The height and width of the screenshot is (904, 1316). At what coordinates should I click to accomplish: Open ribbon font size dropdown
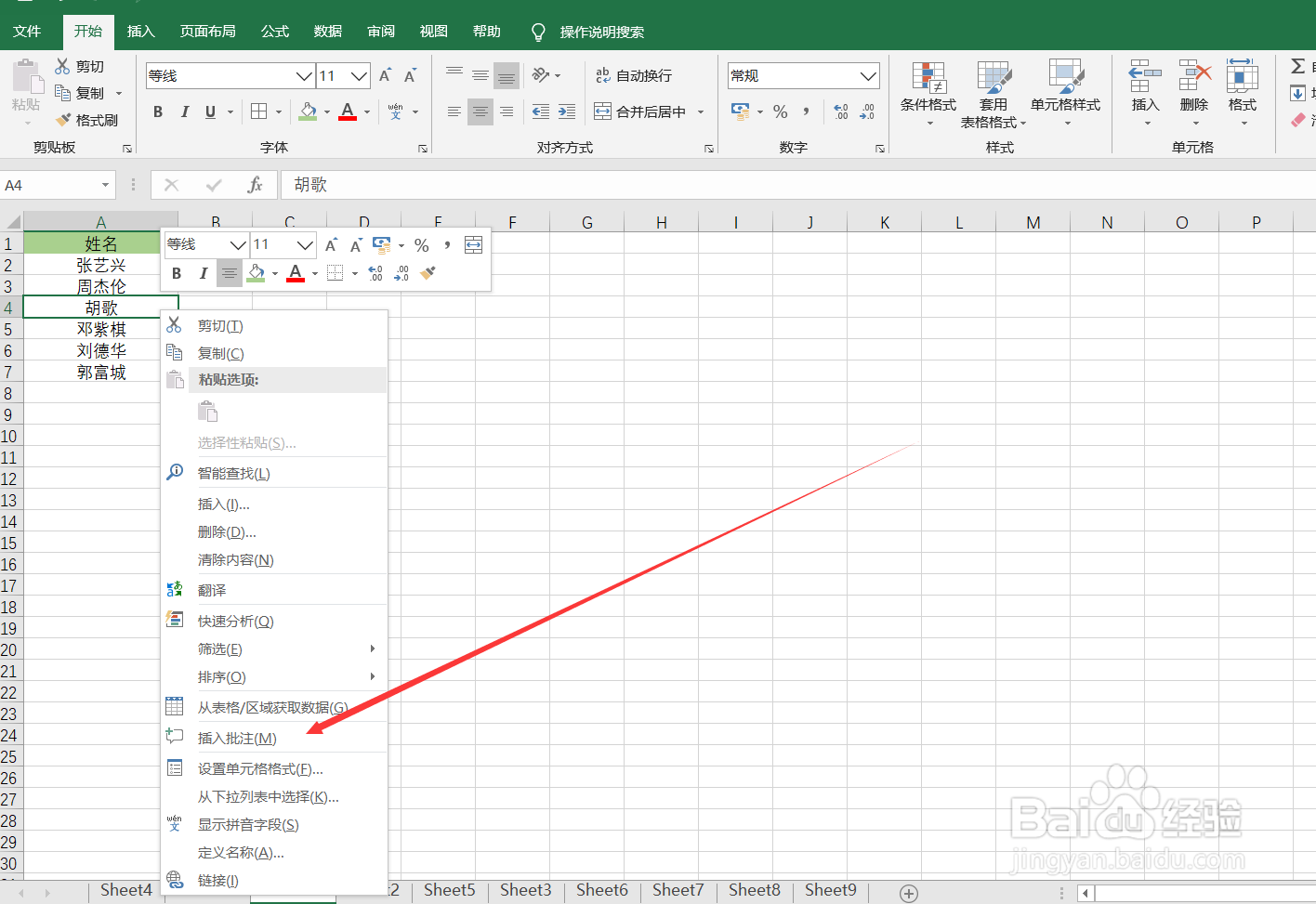point(360,75)
